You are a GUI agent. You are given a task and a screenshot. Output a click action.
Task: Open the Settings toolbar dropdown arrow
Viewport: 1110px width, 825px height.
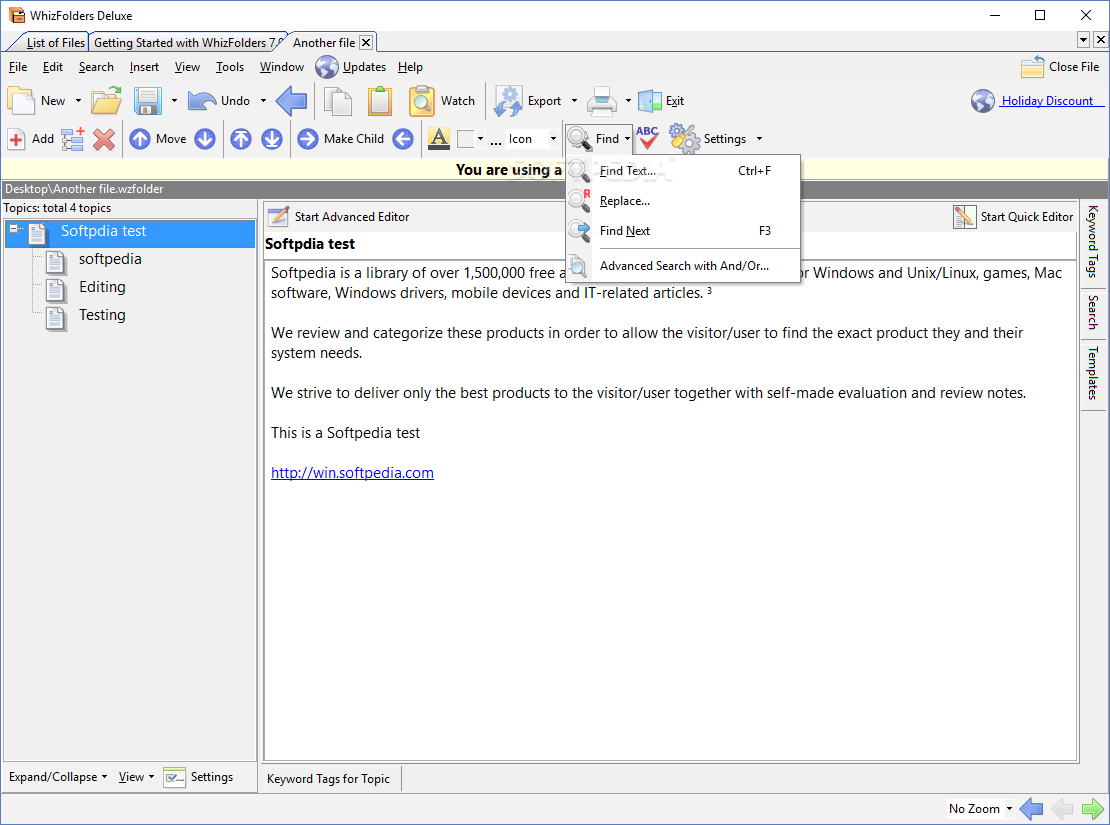pyautogui.click(x=760, y=139)
